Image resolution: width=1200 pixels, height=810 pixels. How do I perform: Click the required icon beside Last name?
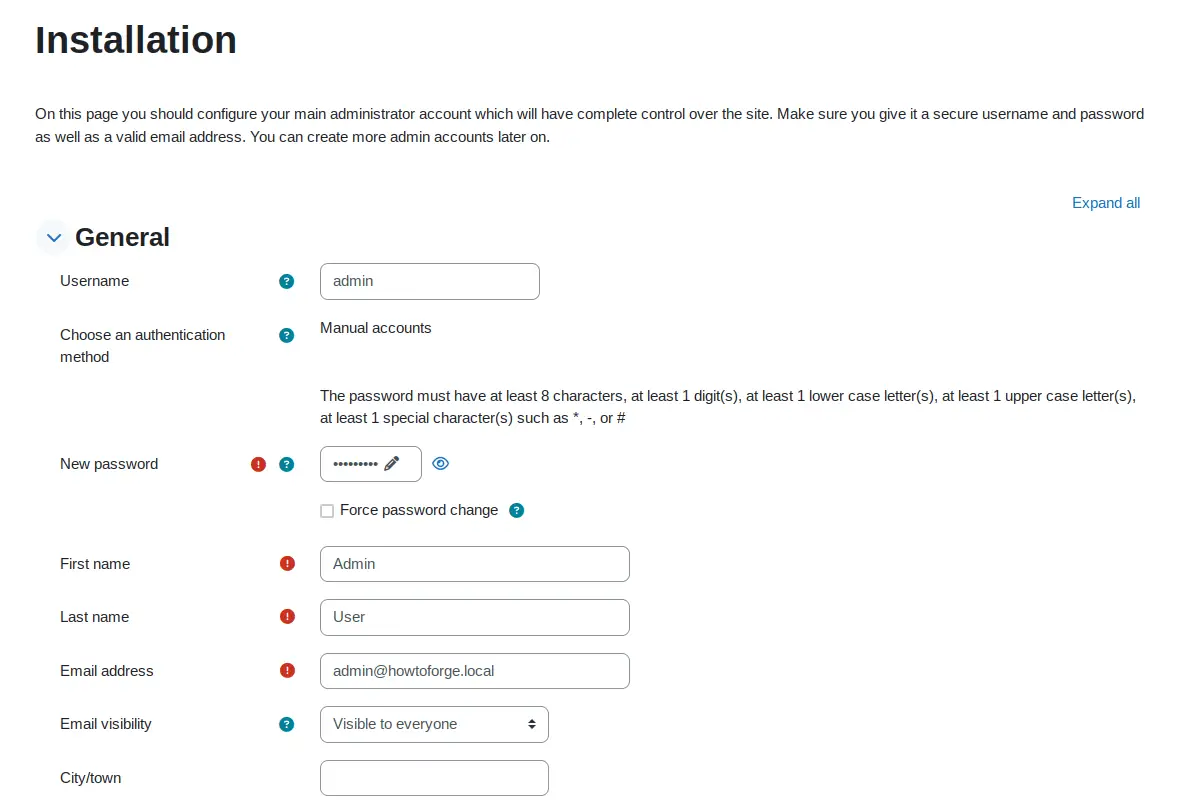[x=288, y=617]
